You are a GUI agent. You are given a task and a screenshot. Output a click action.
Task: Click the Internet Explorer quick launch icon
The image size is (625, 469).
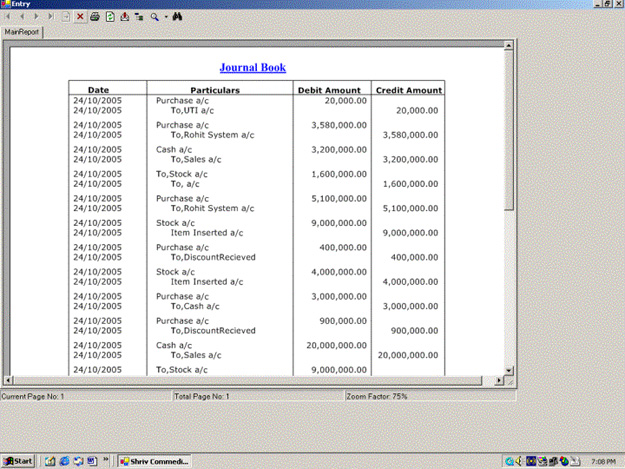[x=63, y=461]
